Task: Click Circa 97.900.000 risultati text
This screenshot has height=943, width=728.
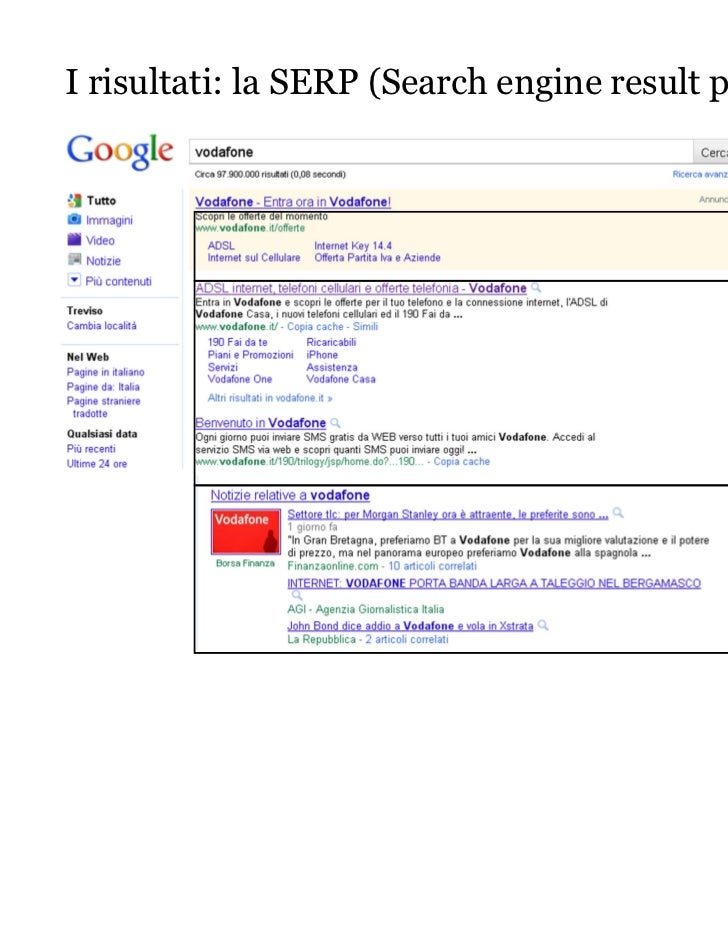Action: [x=270, y=174]
